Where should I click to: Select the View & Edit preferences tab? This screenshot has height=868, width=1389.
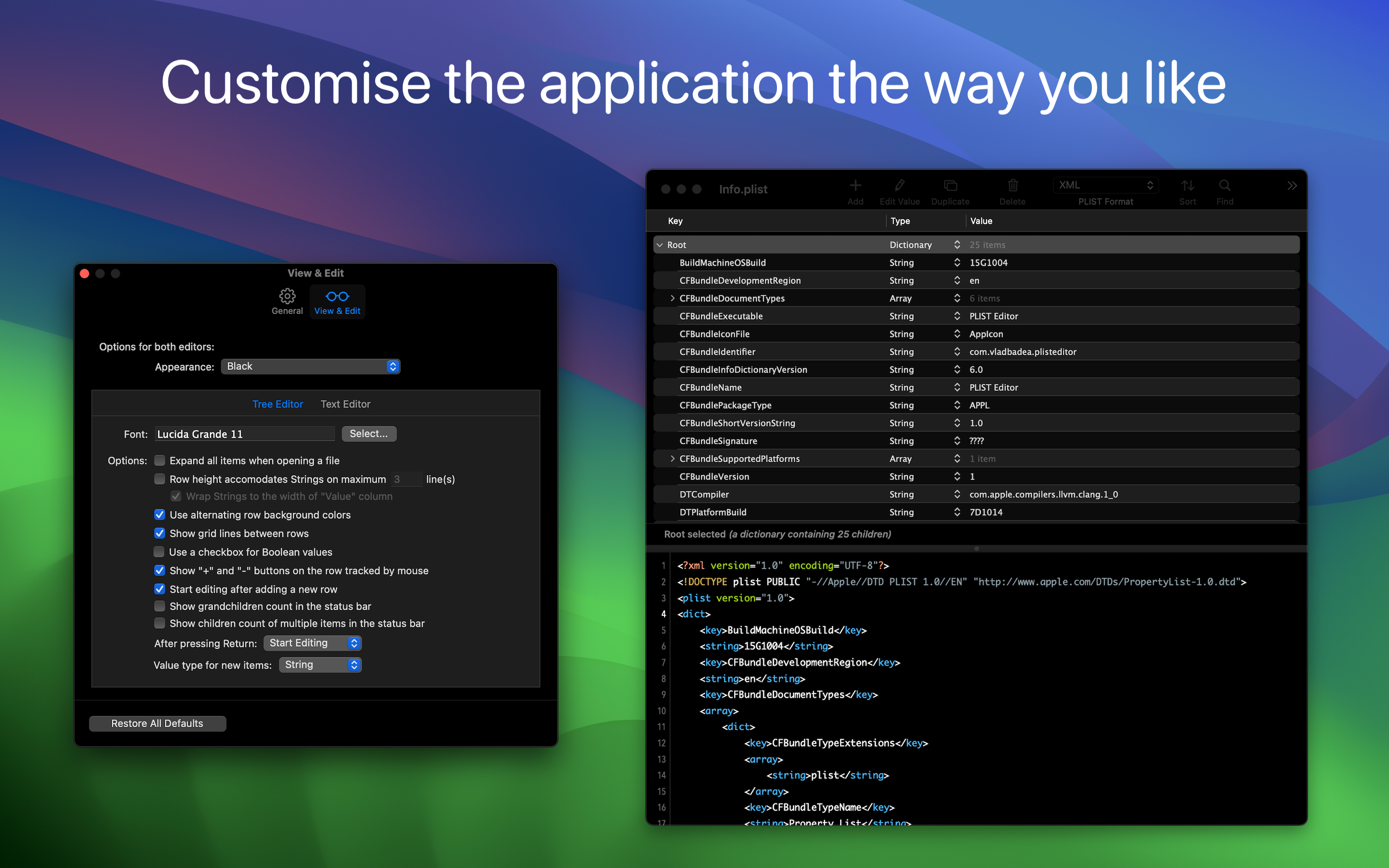tap(337, 302)
